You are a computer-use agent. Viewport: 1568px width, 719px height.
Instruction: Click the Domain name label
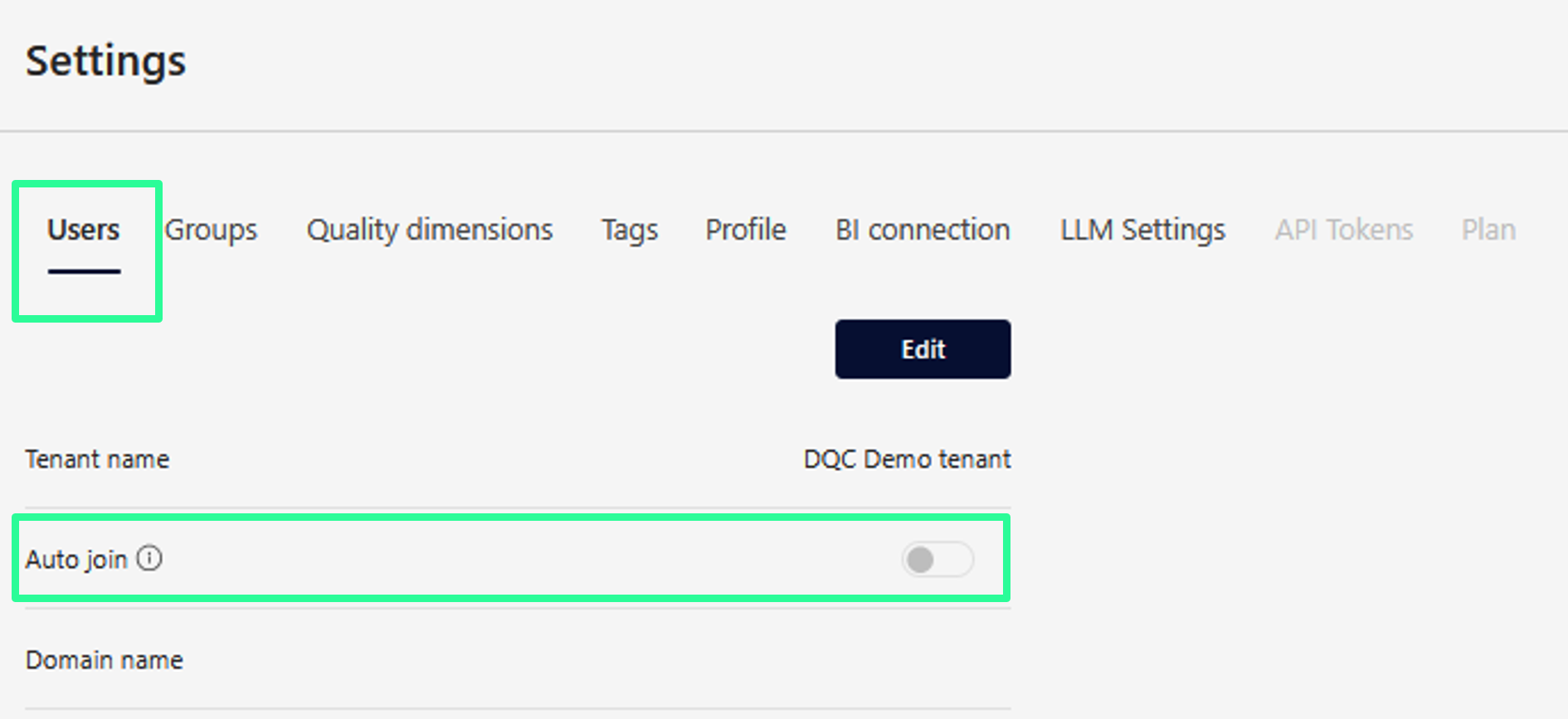(105, 660)
